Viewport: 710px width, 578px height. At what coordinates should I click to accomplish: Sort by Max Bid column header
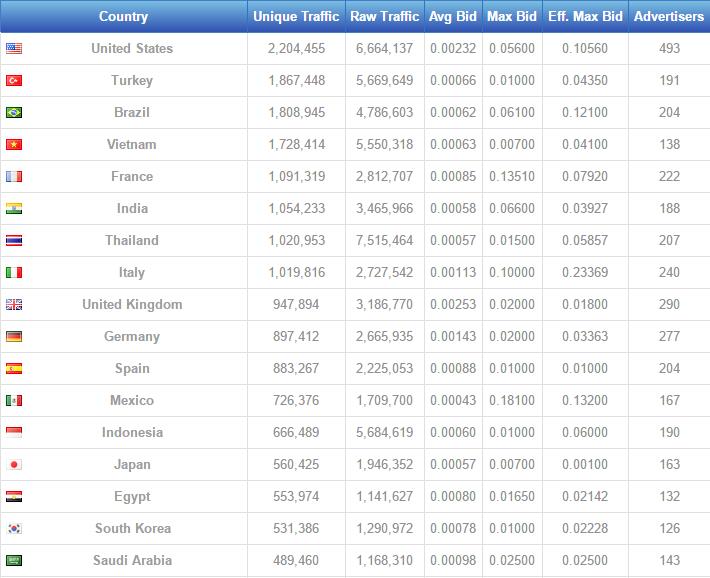click(x=512, y=16)
